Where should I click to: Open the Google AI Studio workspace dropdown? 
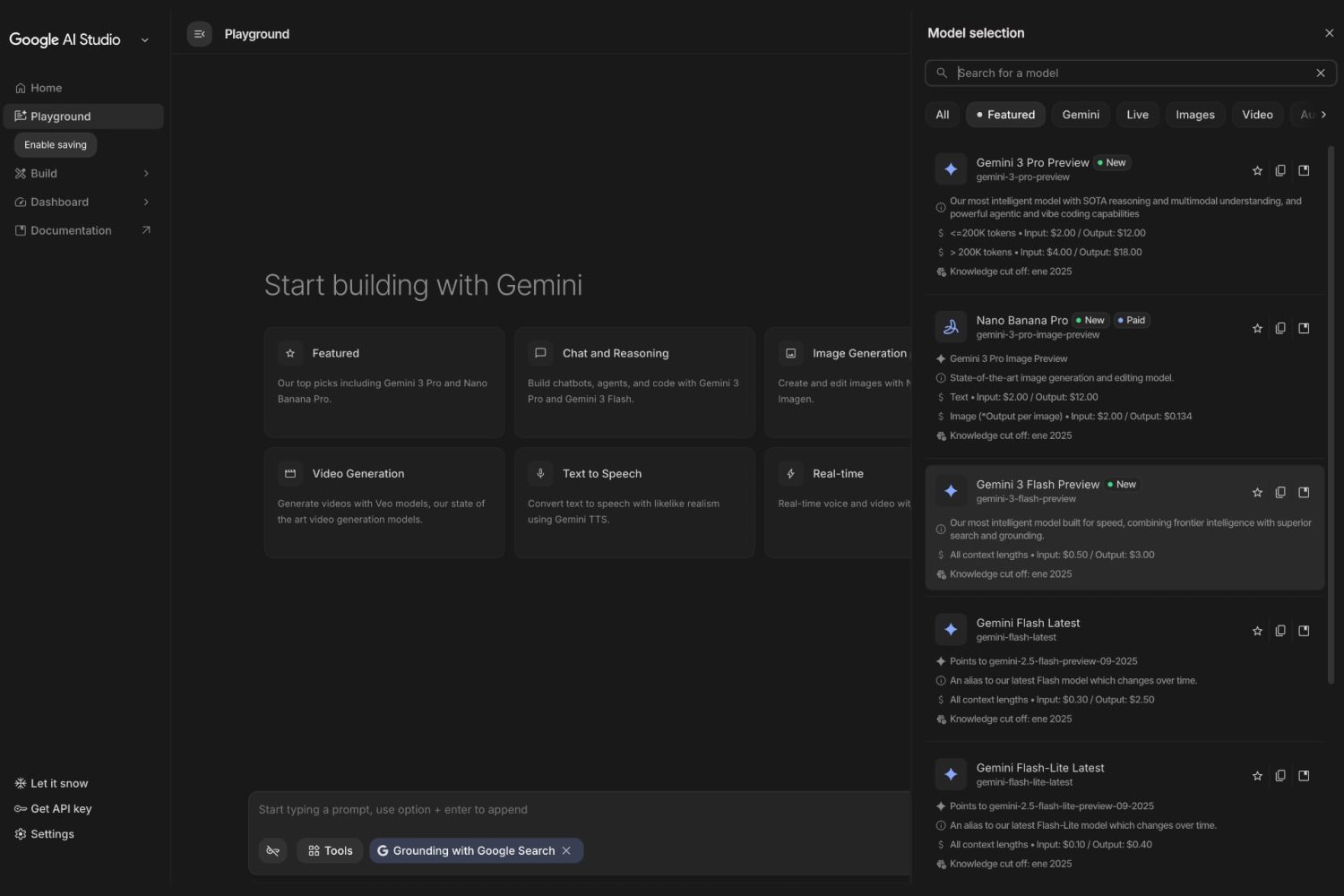click(x=145, y=39)
